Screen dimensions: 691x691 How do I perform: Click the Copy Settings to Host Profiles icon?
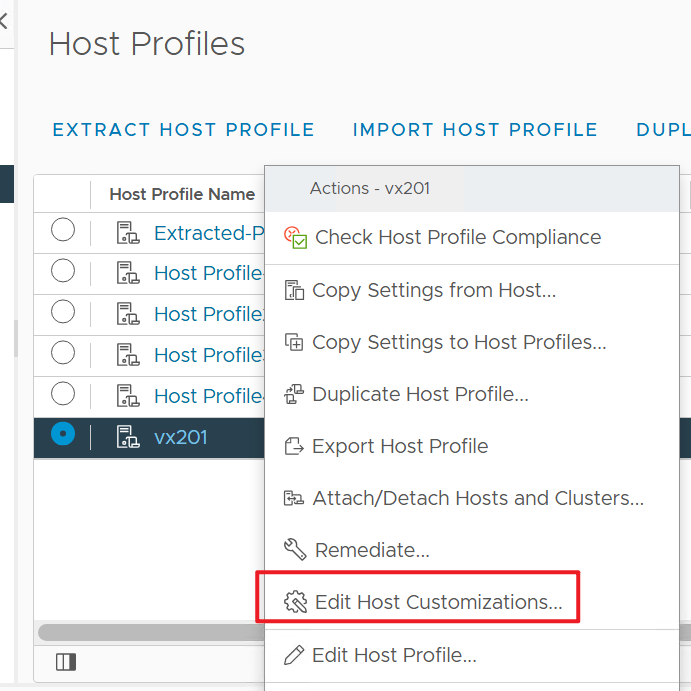[295, 343]
